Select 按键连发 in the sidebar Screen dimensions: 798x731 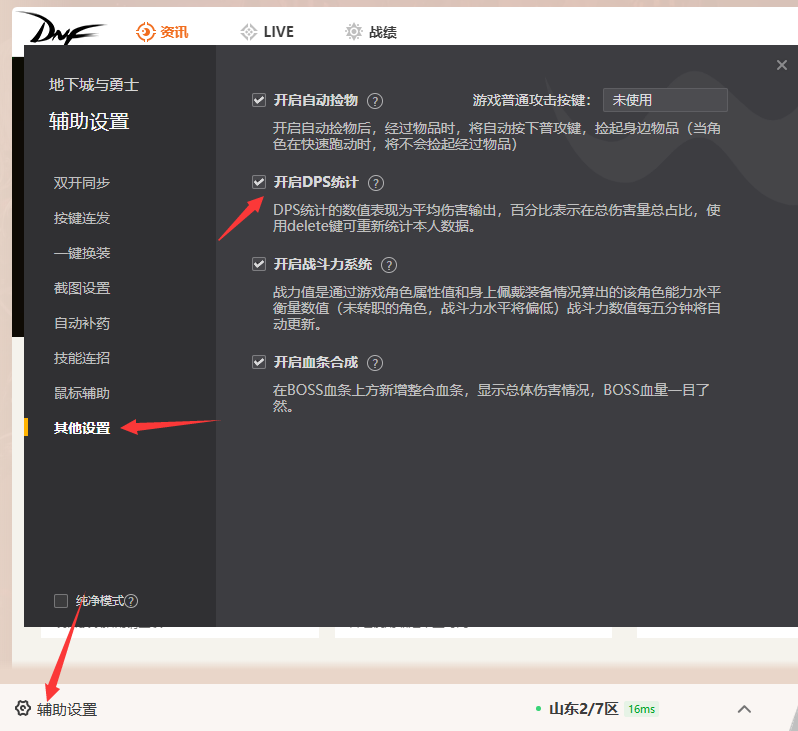coord(82,218)
